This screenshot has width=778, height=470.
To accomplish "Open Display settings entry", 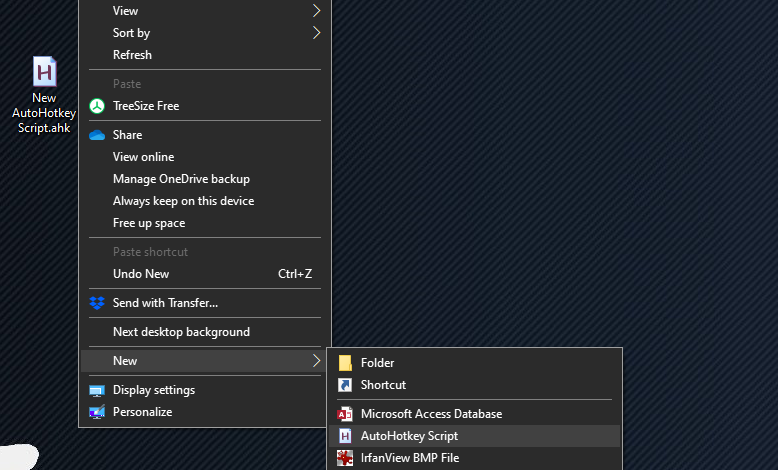I will click(205, 390).
